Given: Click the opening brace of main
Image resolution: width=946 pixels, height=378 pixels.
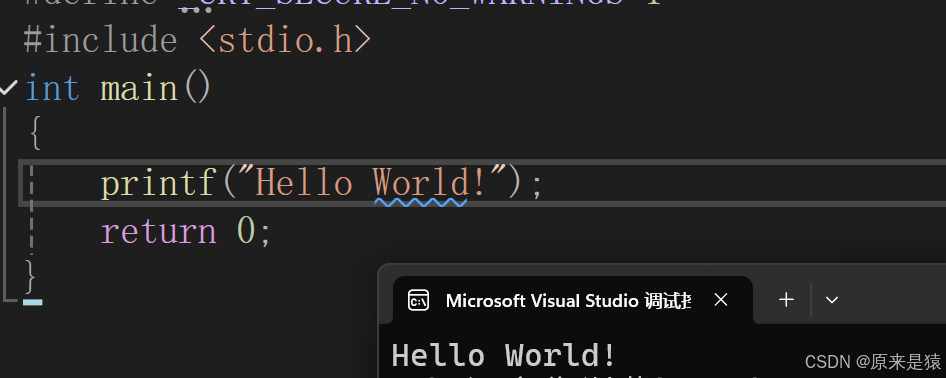Looking at the screenshot, I should (35, 134).
